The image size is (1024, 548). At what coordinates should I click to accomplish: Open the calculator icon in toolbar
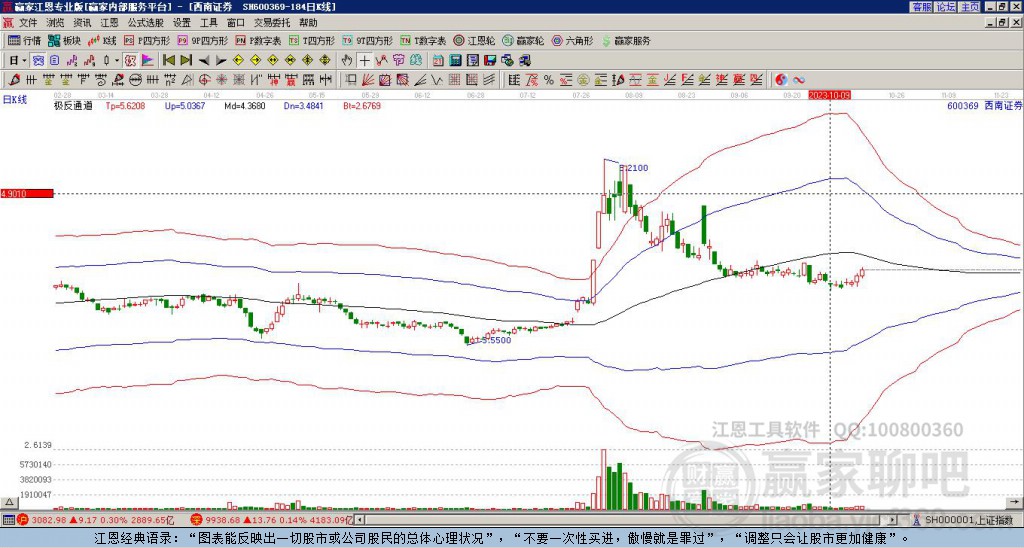coord(455,61)
